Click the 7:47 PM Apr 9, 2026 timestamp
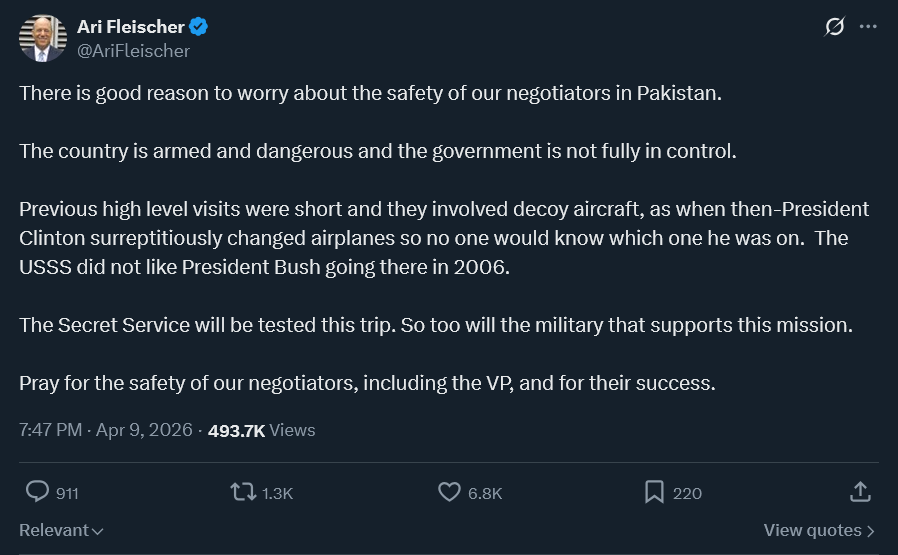This screenshot has height=555, width=898. point(106,430)
